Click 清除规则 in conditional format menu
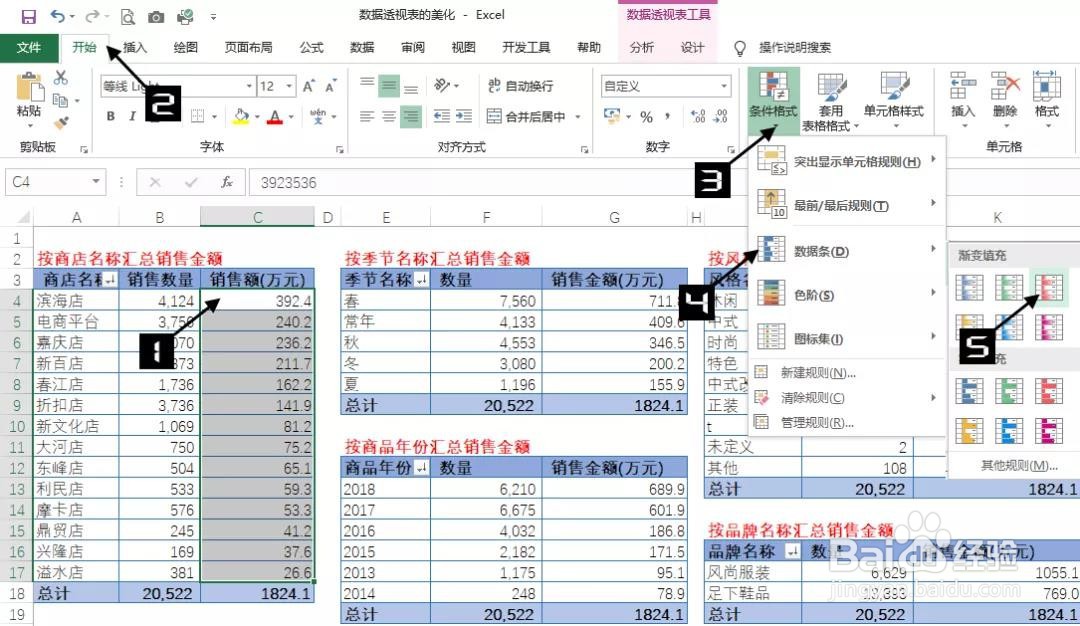Viewport: 1080px width, 626px height. (x=847, y=397)
